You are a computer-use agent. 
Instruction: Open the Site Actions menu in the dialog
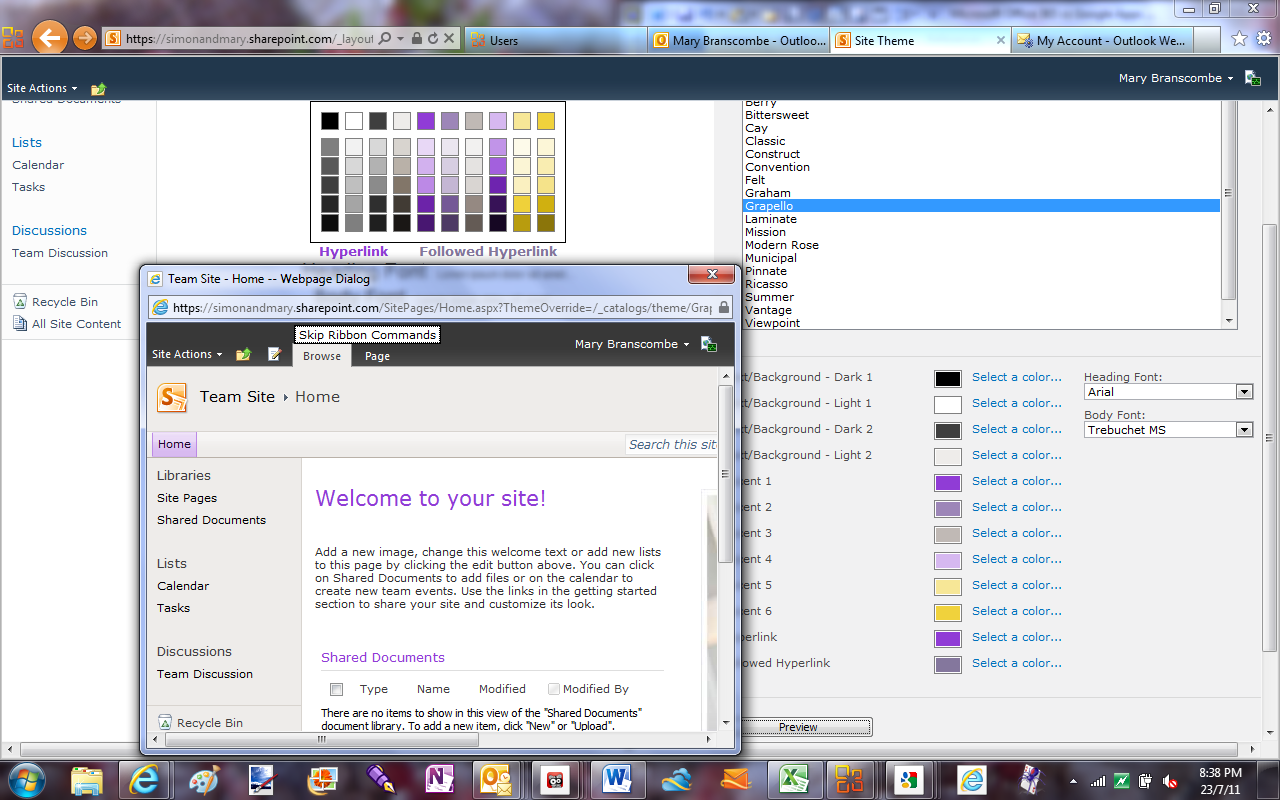coord(187,354)
